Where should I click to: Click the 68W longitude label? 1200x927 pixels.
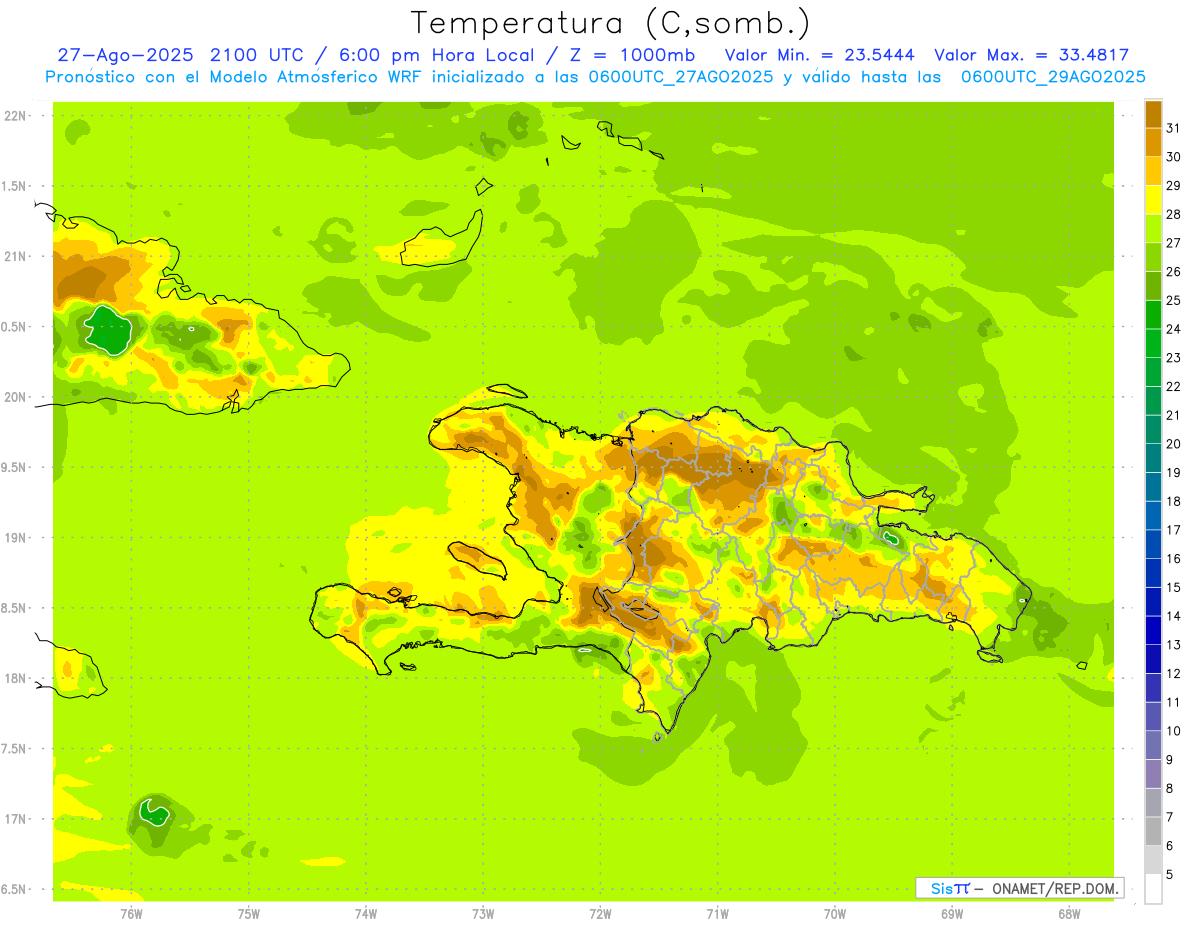pos(1068,913)
